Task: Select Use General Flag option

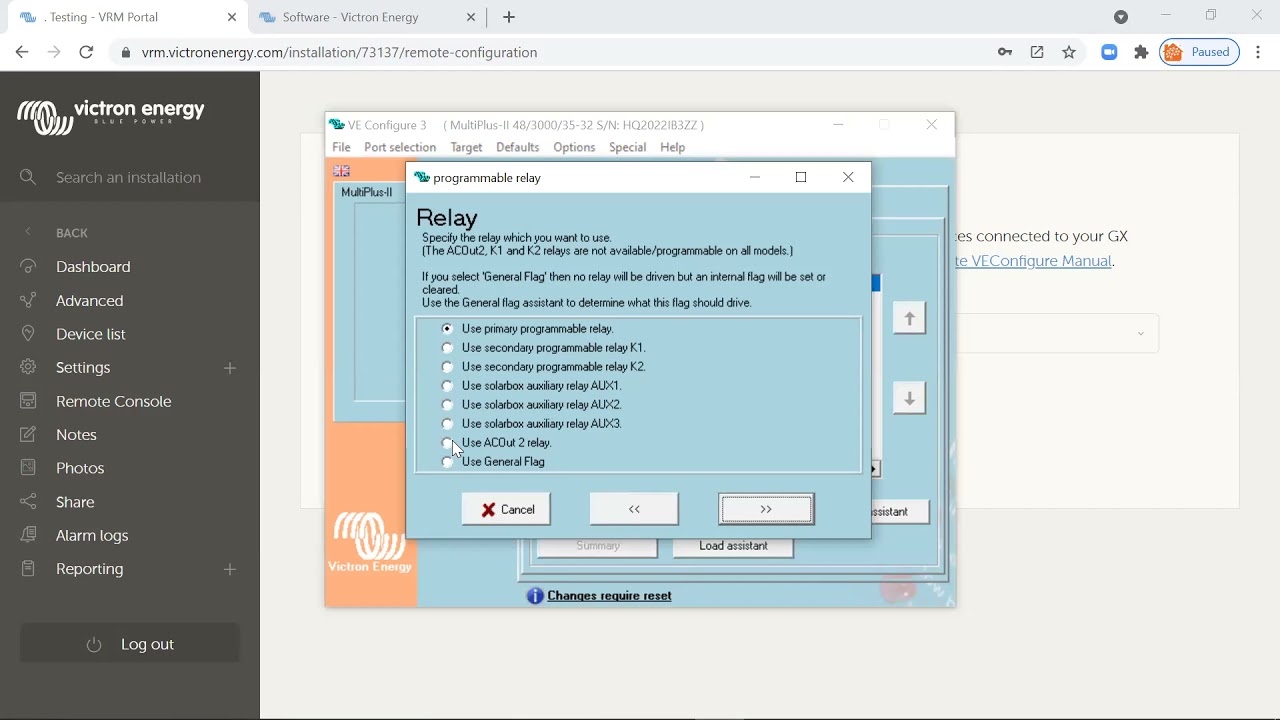Action: pyautogui.click(x=447, y=462)
